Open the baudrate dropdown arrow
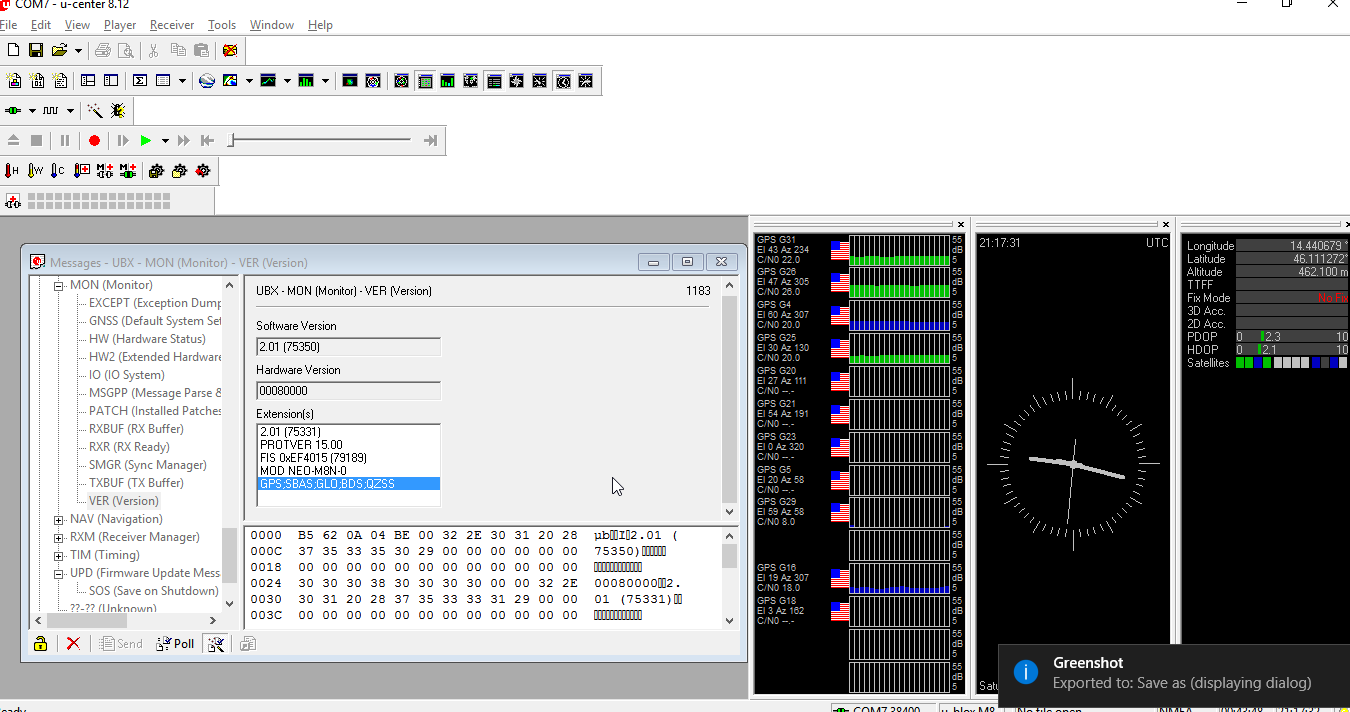Viewport: 1350px width, 712px height. 69,111
